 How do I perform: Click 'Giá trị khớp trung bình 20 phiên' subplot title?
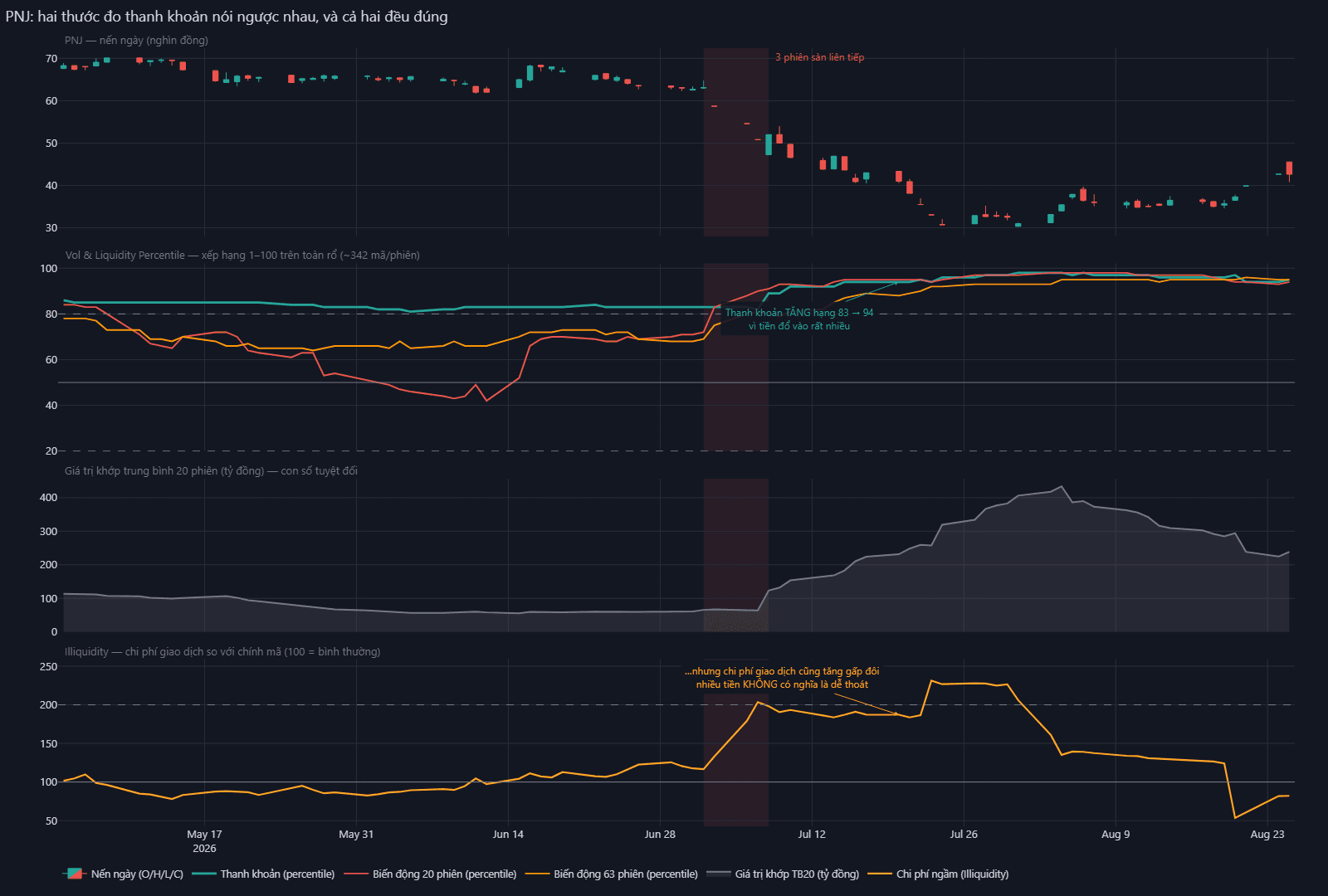click(x=212, y=470)
